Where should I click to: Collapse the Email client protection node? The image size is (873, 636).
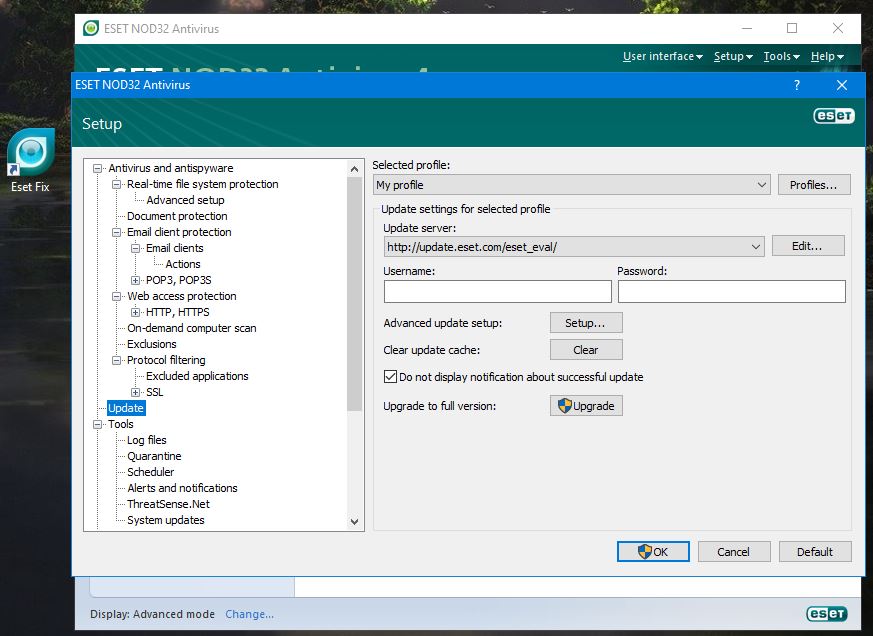[116, 232]
